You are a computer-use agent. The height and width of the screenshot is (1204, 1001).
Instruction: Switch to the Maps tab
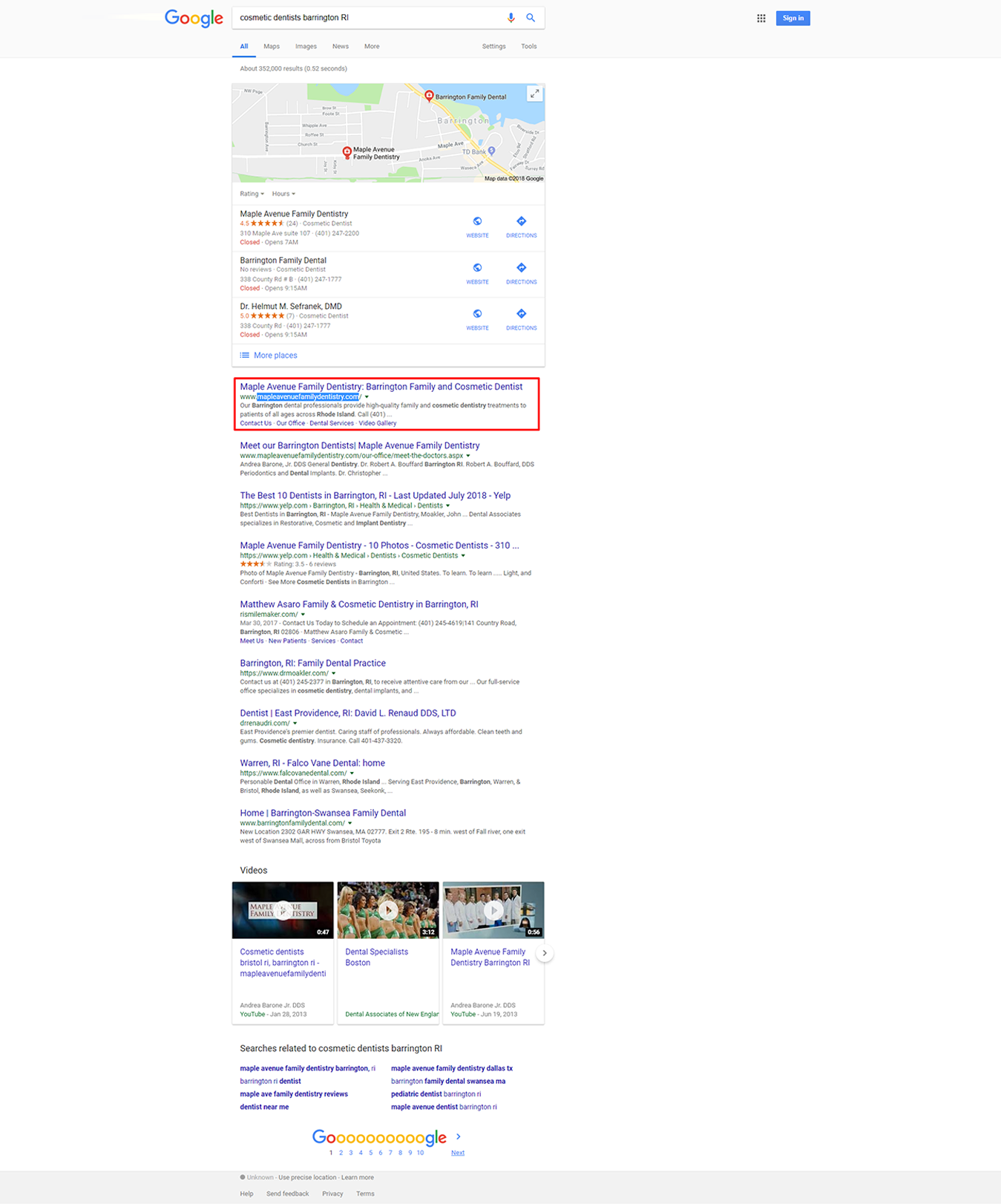(272, 47)
